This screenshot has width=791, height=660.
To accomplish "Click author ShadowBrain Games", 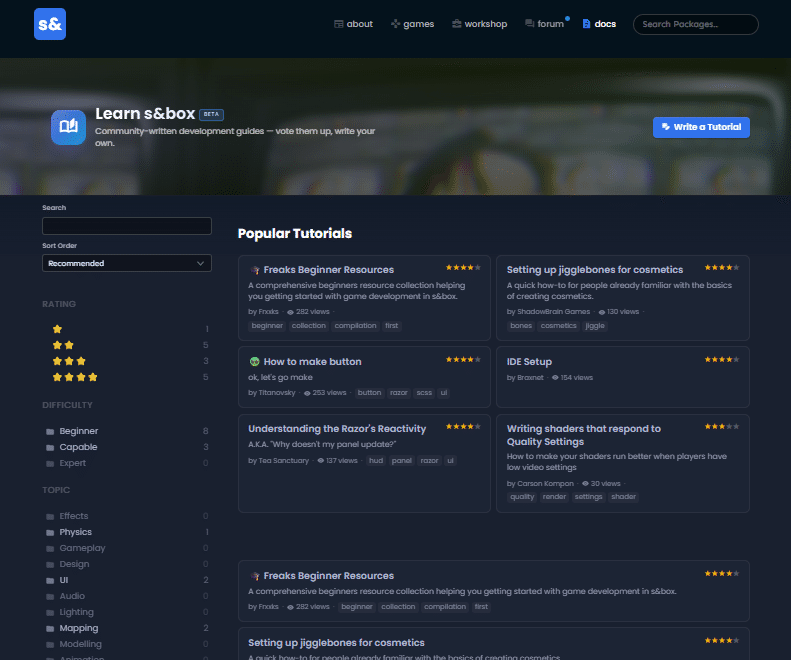I will [x=553, y=311].
